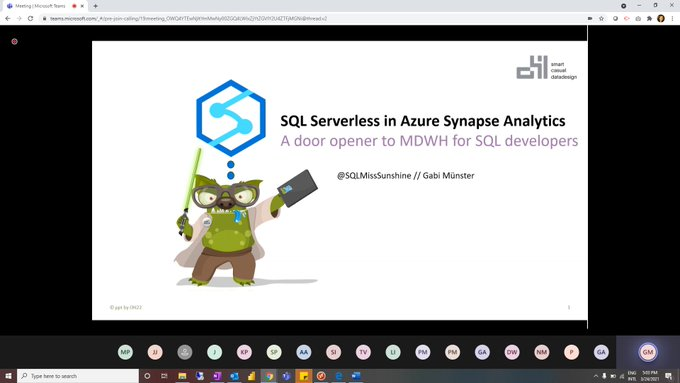680x383 pixels.
Task: Click the slide title SQL Serverless in Azure
Action: click(423, 121)
